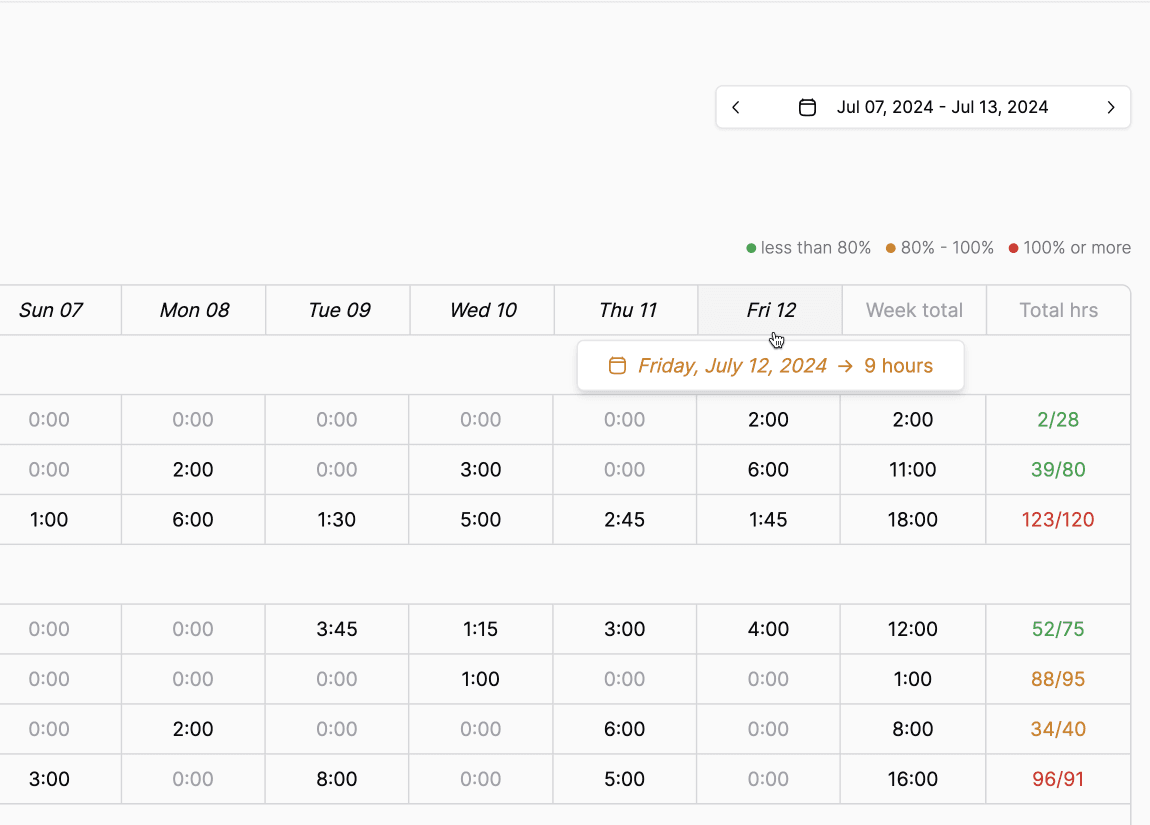
Task: Click the Tuesday 1:30 cell
Action: (x=337, y=519)
